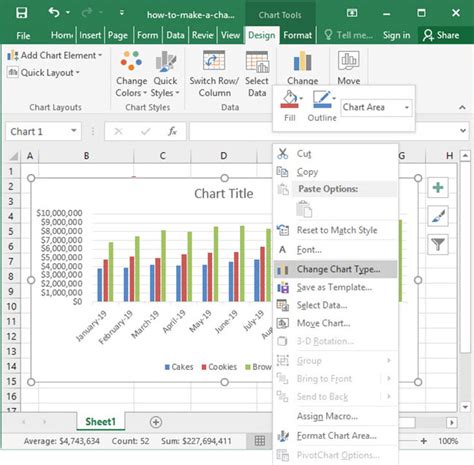Click vertical scrollbar down arrow
The image size is (474, 465).
465,407
